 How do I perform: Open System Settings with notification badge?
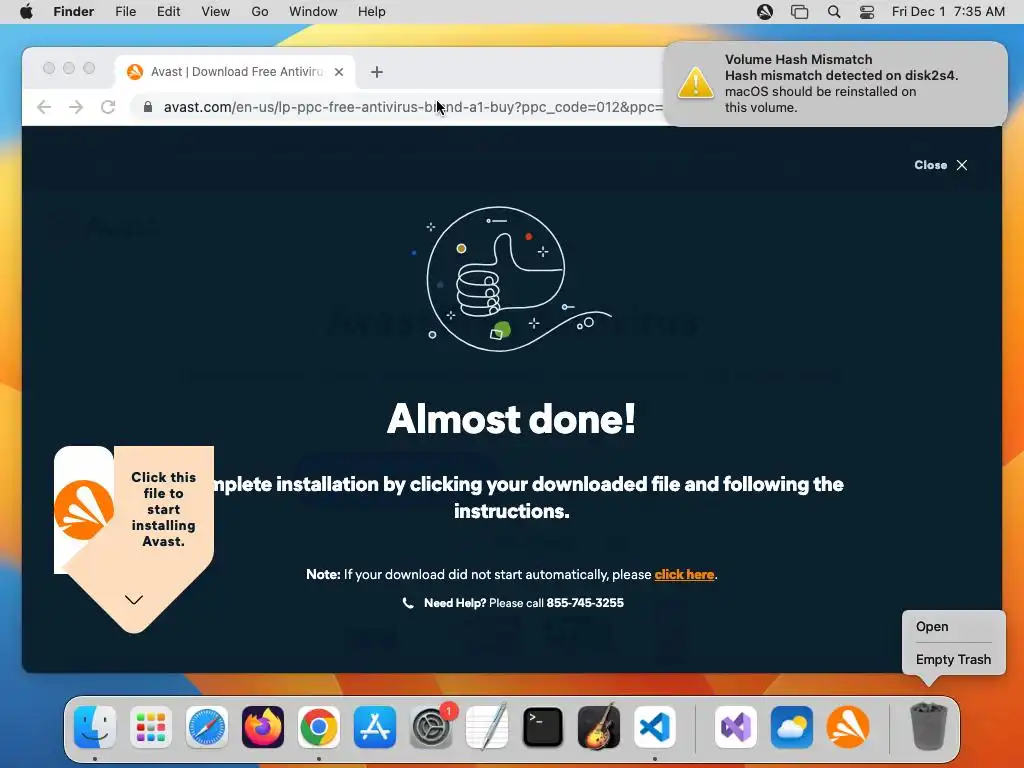pos(432,727)
